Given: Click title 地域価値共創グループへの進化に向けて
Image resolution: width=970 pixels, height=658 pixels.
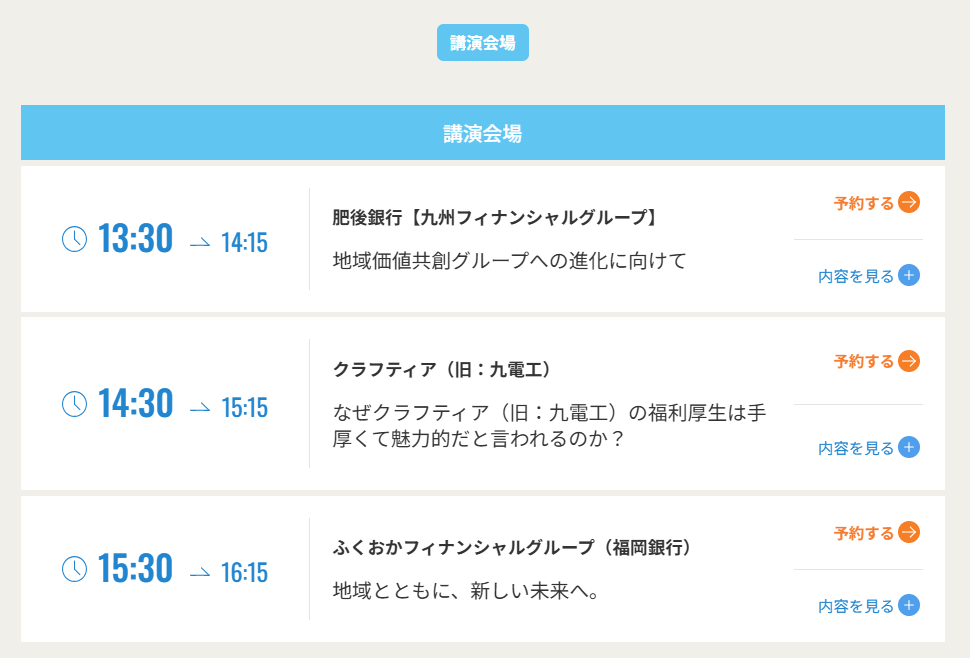Looking at the screenshot, I should point(510,261).
